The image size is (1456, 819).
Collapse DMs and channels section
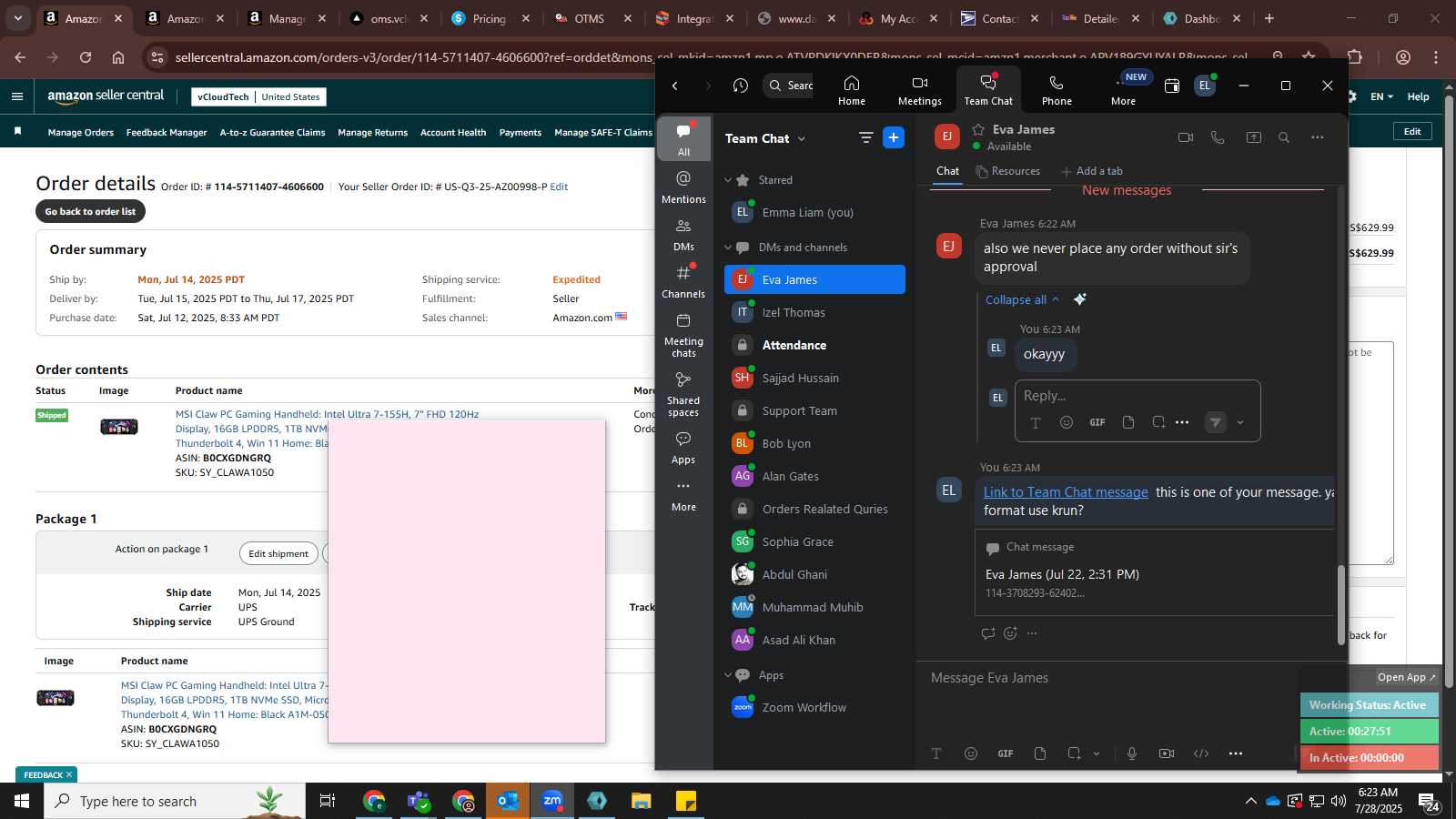click(x=728, y=248)
